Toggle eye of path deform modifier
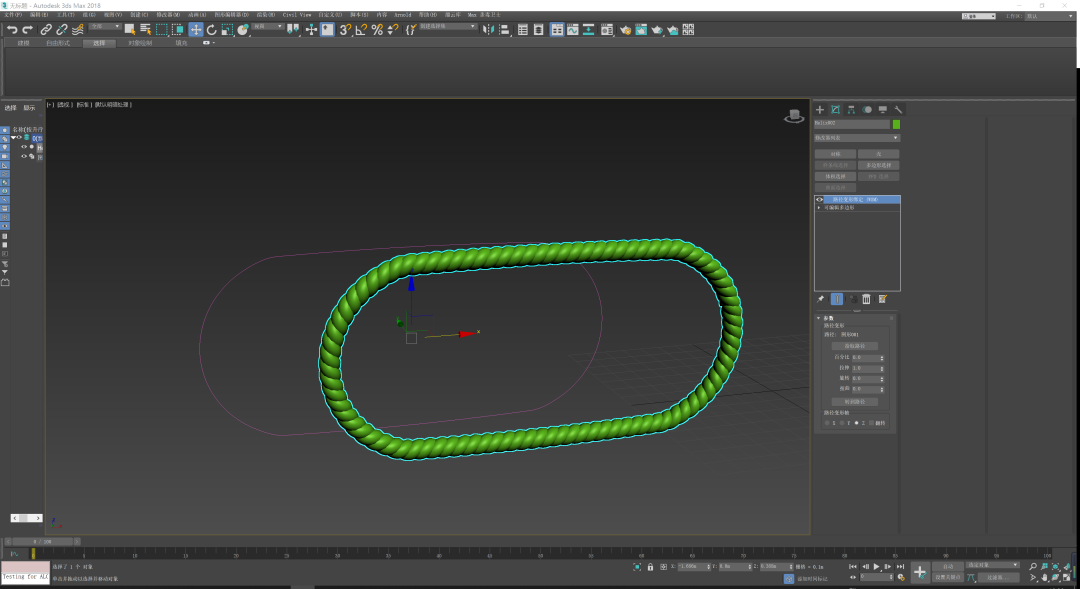Viewport: 1080px width, 589px height. (x=820, y=199)
